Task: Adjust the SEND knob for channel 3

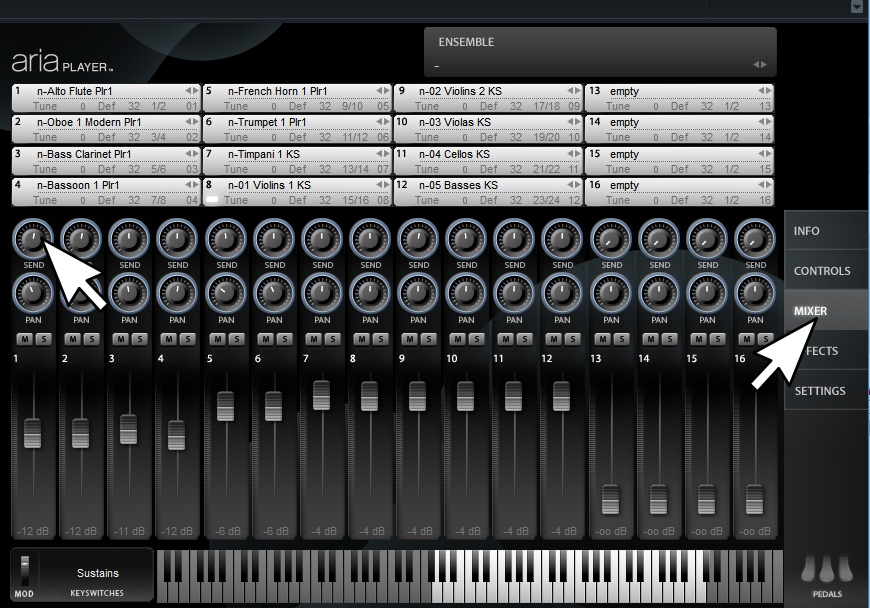Action: (x=129, y=240)
